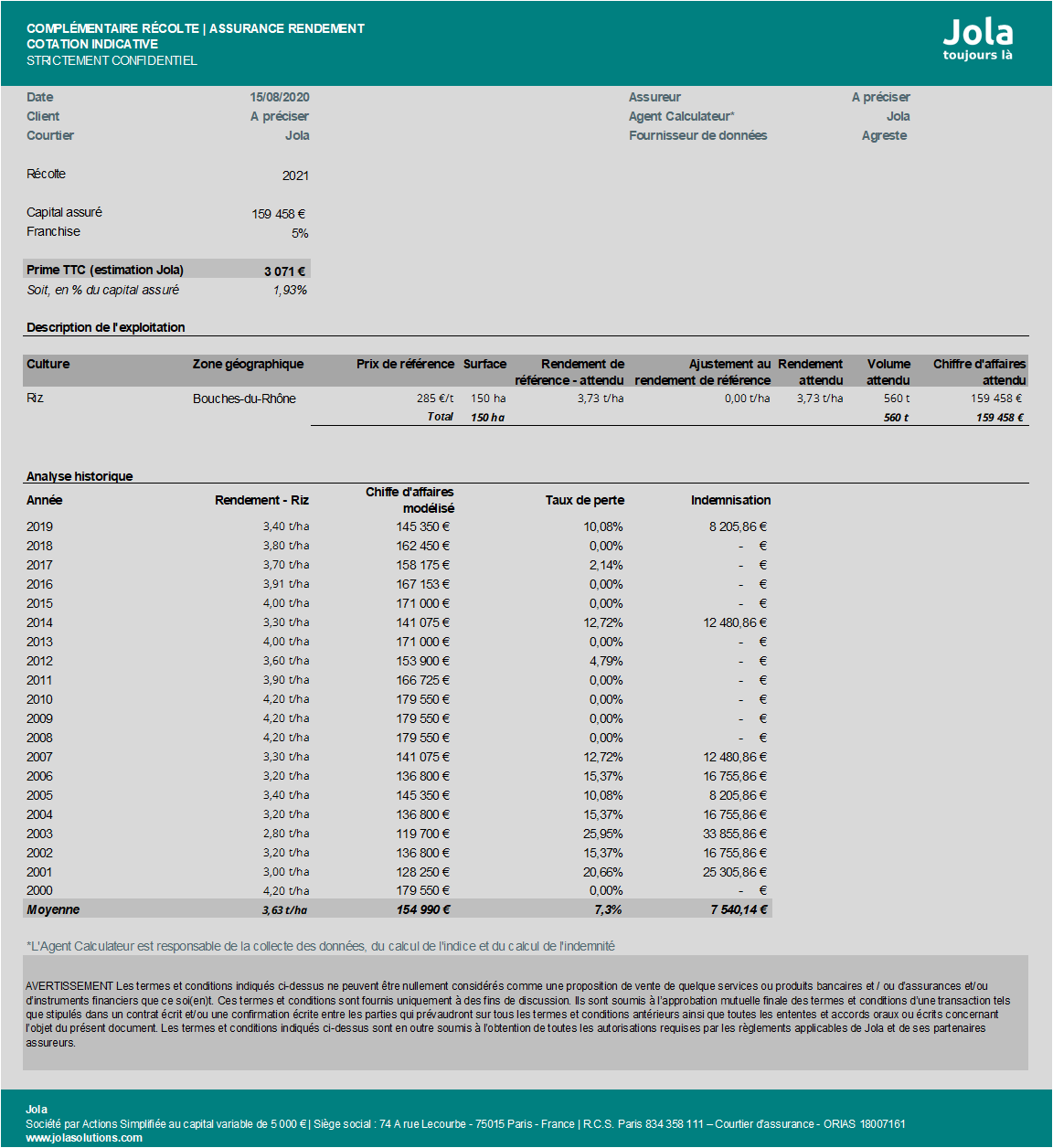Click the Capital assuré amount 159 458 €
This screenshot has height=1148, width=1053.
coord(279,214)
